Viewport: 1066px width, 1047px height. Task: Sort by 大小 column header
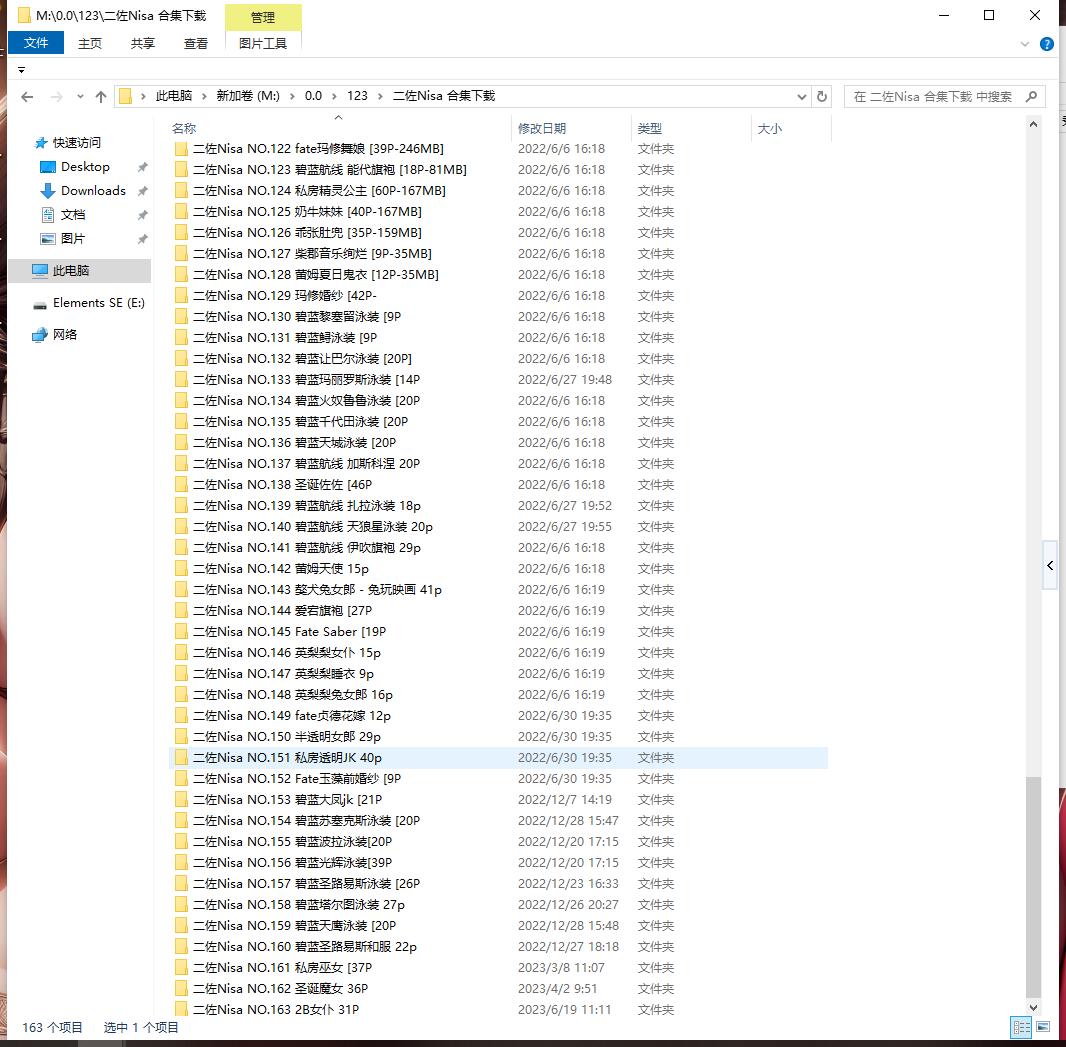(791, 128)
